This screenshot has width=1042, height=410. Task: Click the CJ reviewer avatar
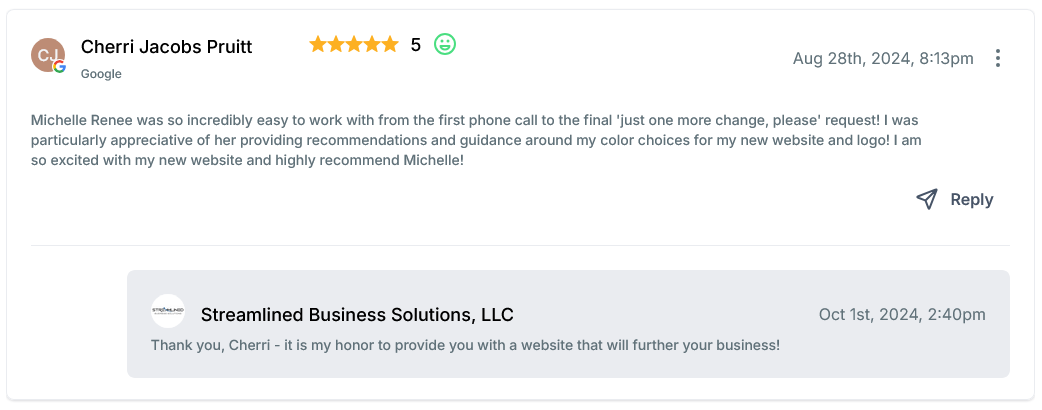click(47, 54)
